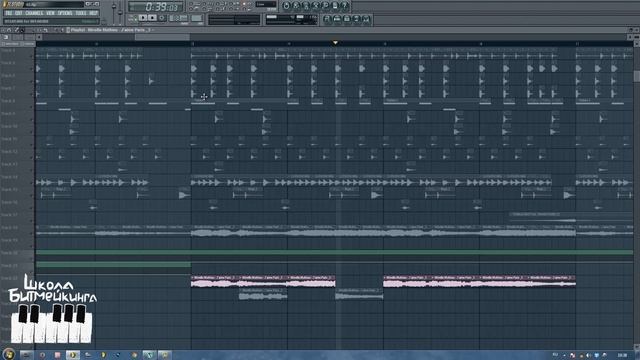Mute Track 9 with its mute switch
The width and height of the screenshot is (640, 360).
pos(32,120)
